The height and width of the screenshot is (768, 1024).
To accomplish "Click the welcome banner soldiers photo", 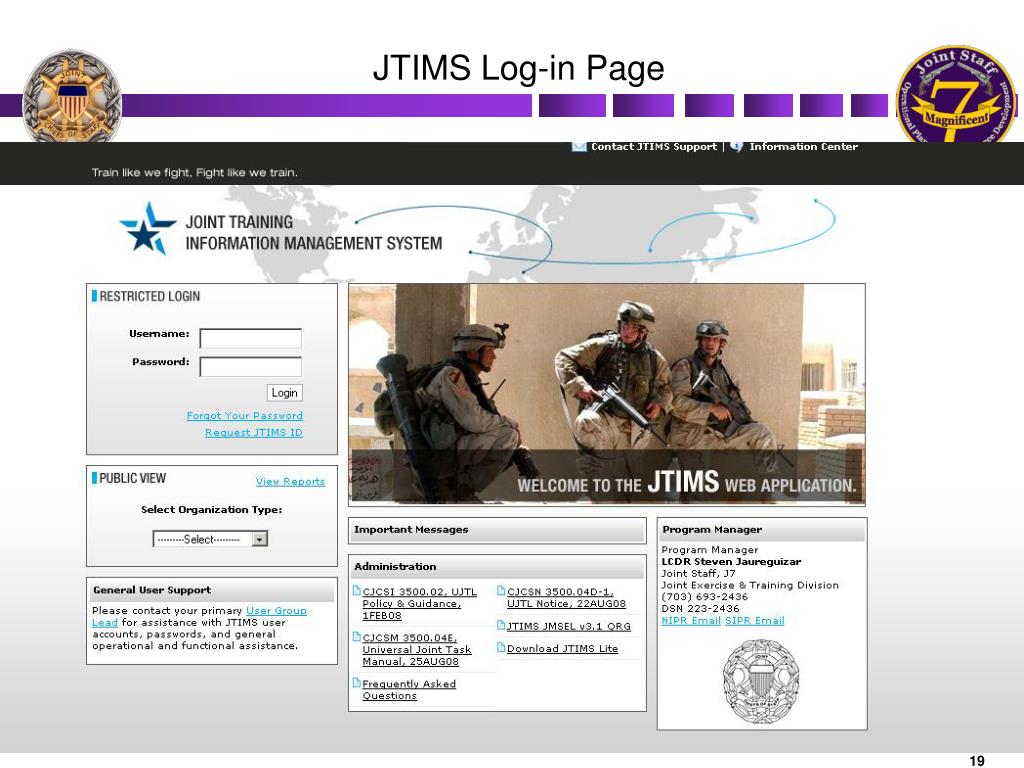I will click(x=607, y=394).
